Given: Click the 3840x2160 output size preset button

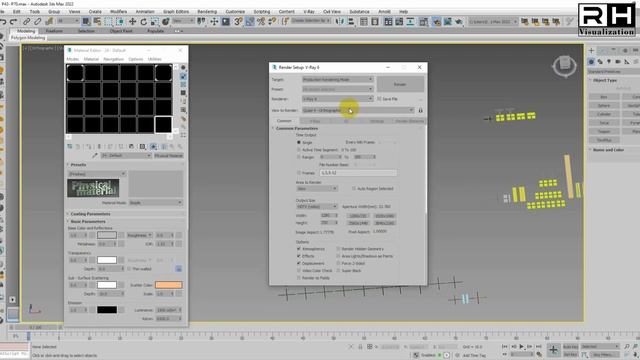Looking at the screenshot, I should 384,223.
